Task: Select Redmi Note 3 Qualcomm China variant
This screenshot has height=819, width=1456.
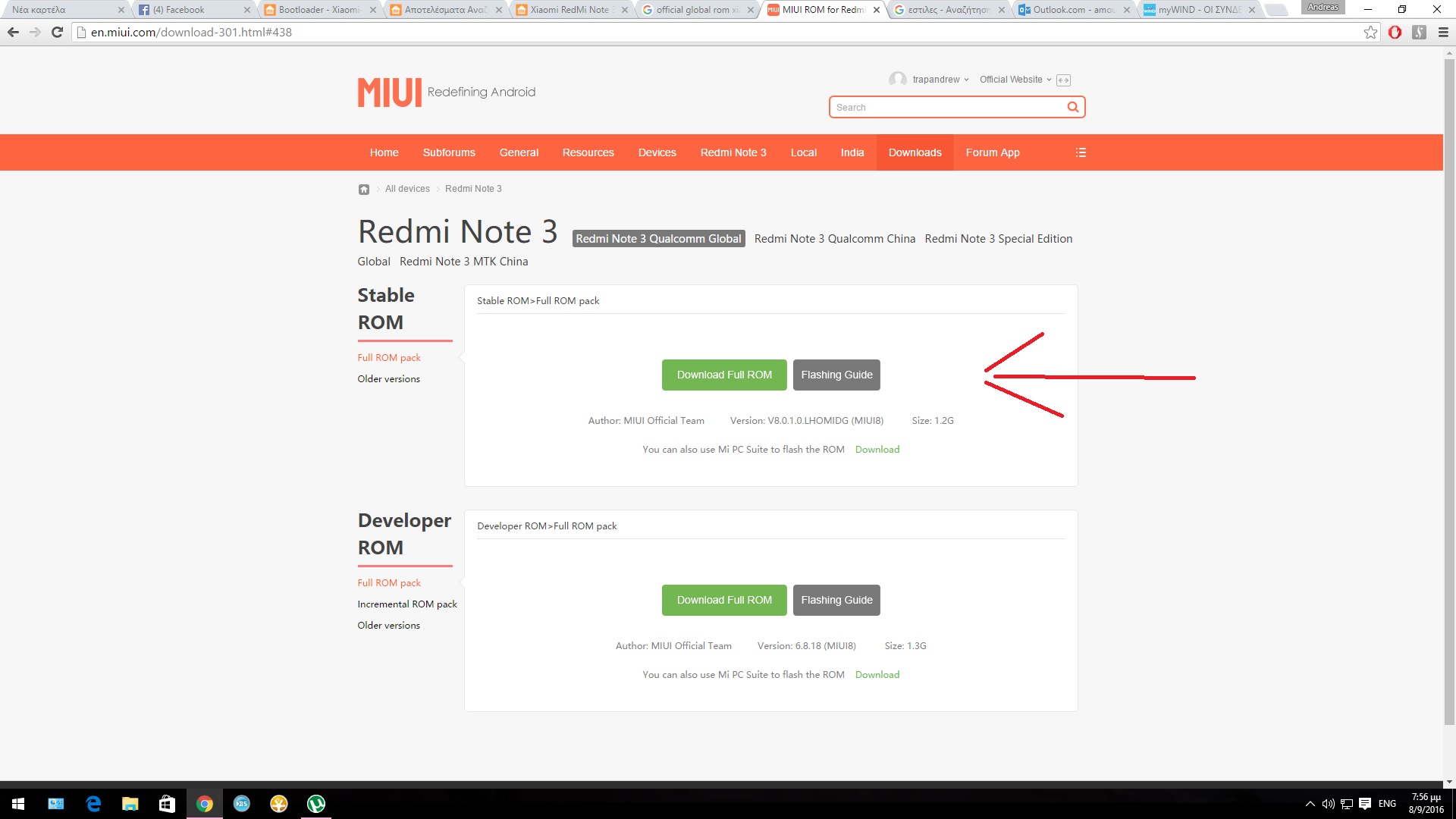Action: click(x=834, y=239)
